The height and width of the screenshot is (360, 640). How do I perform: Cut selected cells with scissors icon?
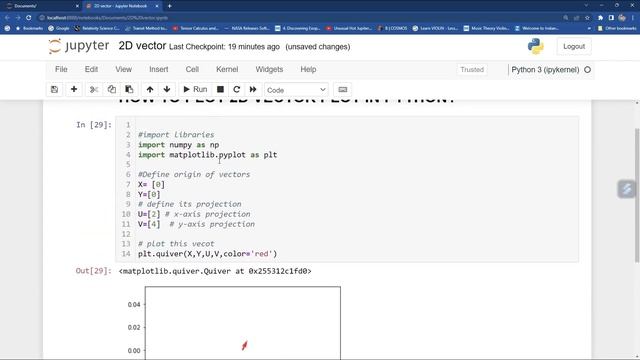point(94,89)
